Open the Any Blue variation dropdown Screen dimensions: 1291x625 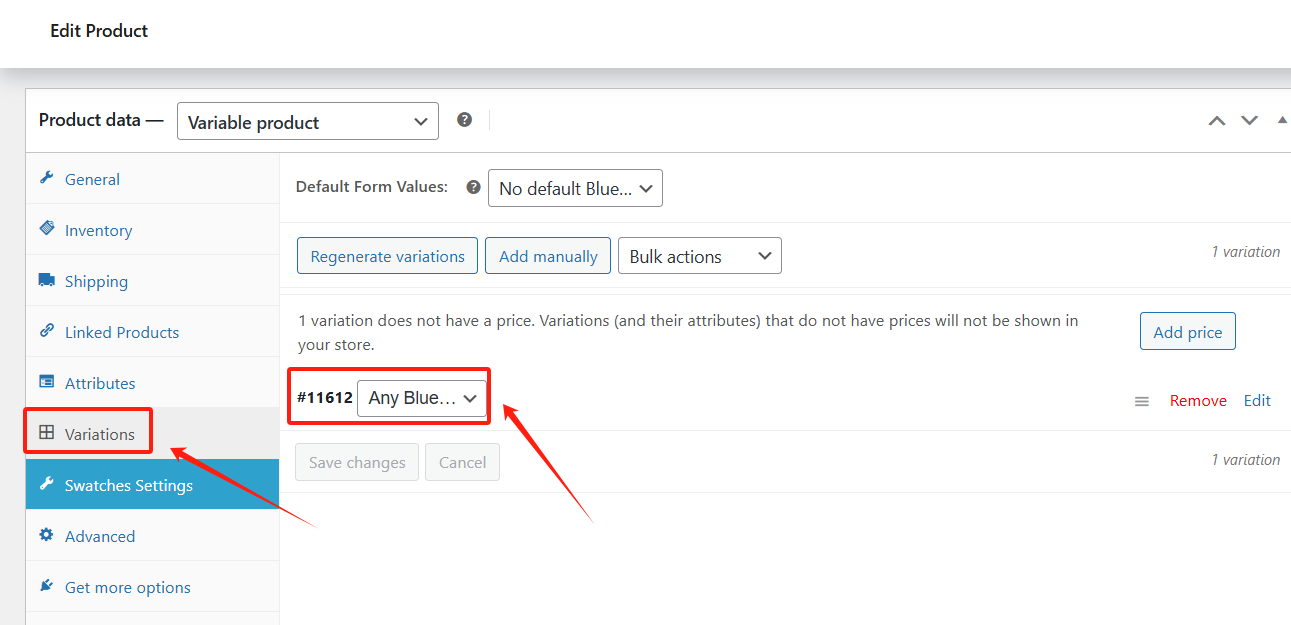point(421,398)
